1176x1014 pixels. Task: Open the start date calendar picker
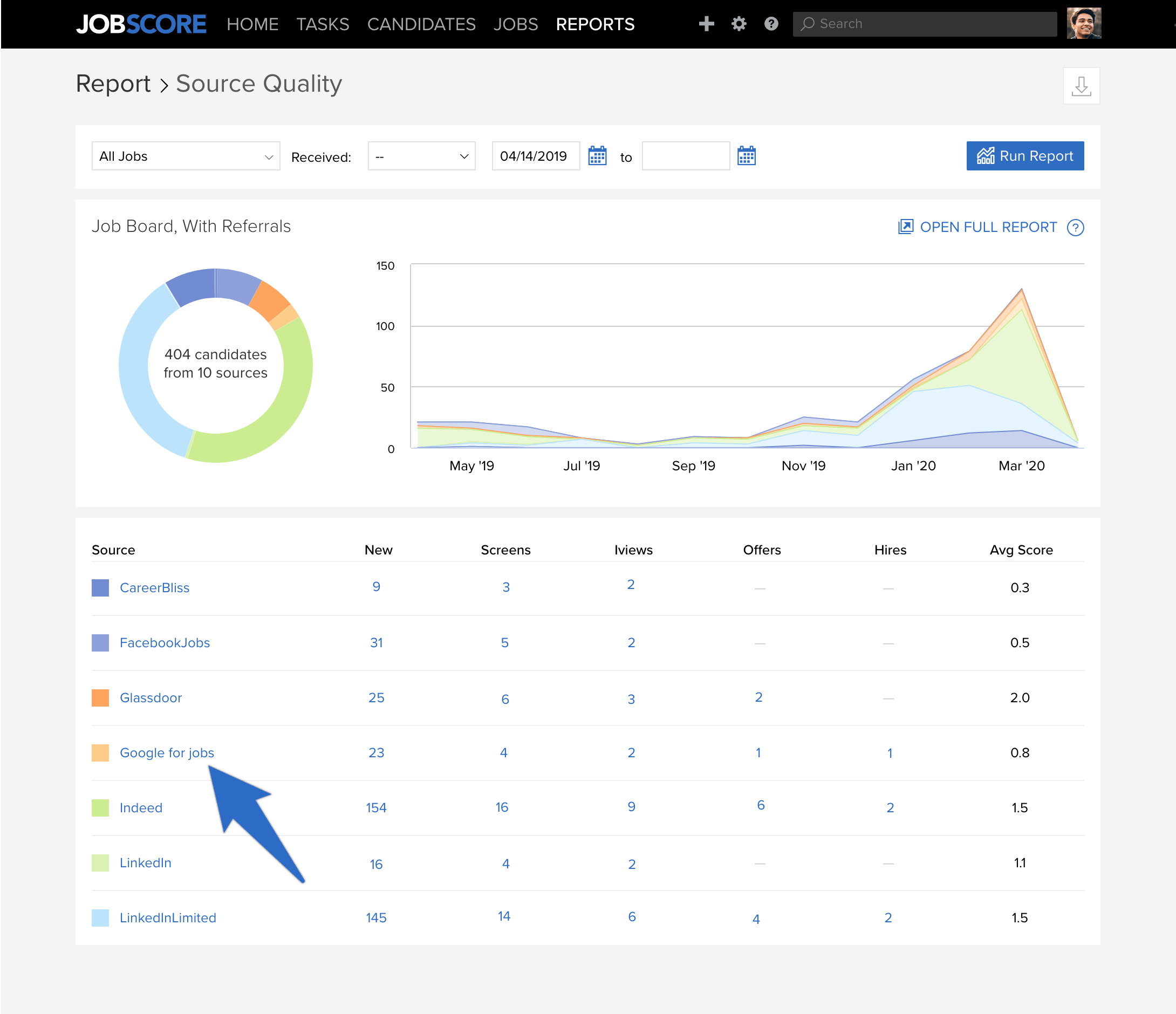point(597,156)
